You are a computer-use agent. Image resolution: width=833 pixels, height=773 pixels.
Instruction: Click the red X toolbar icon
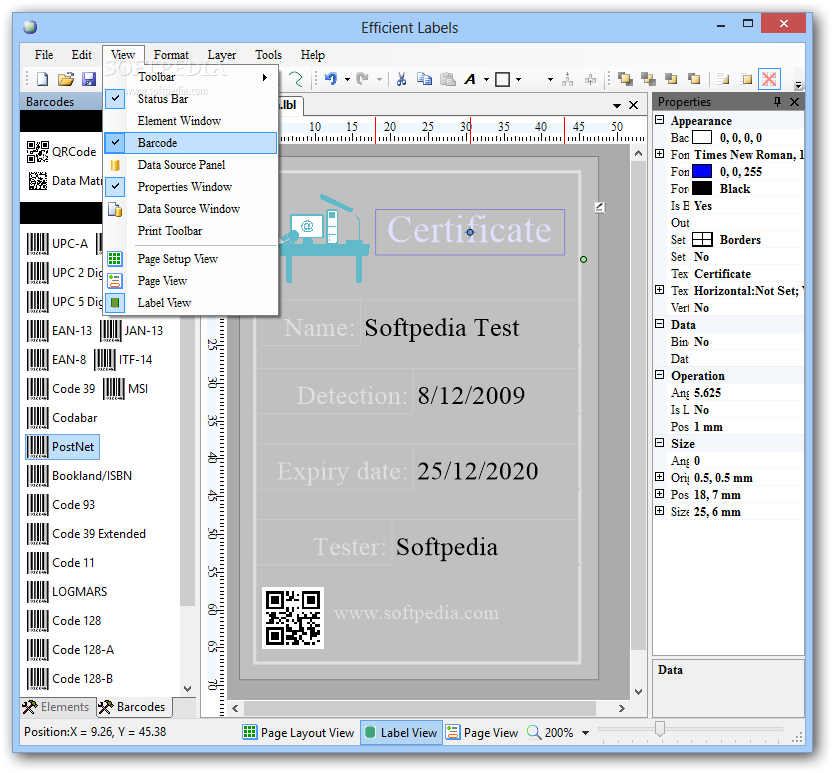pos(769,80)
